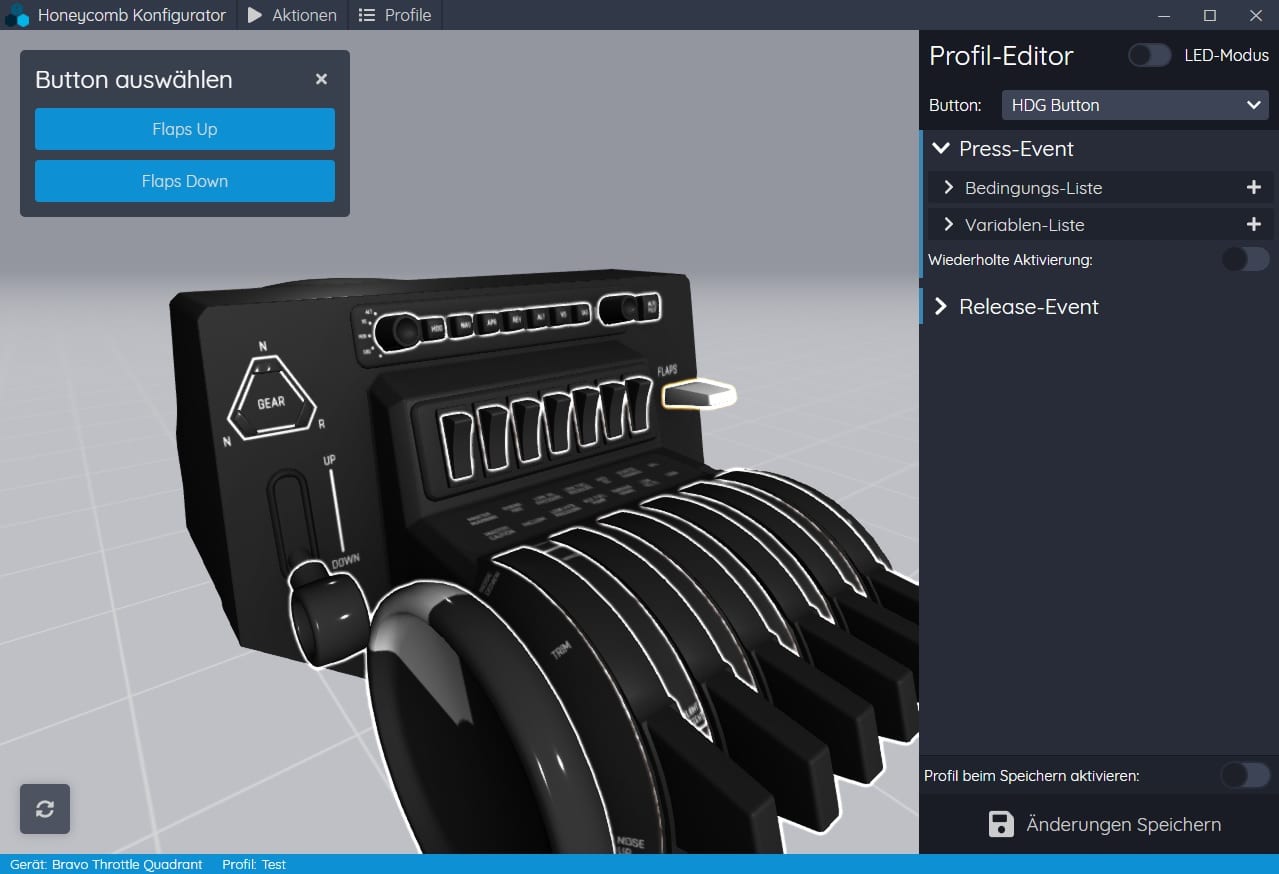
Task: Collapse the Press-Event section
Action: (x=940, y=149)
